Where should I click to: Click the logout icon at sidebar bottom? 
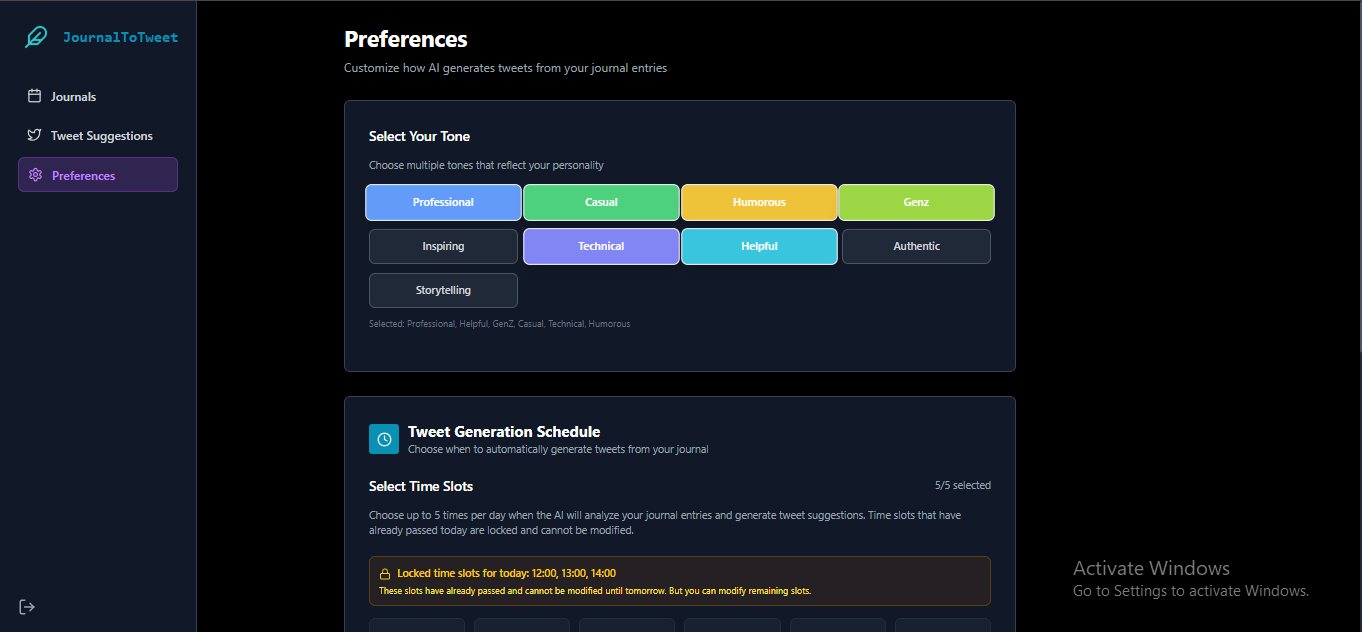(x=27, y=606)
